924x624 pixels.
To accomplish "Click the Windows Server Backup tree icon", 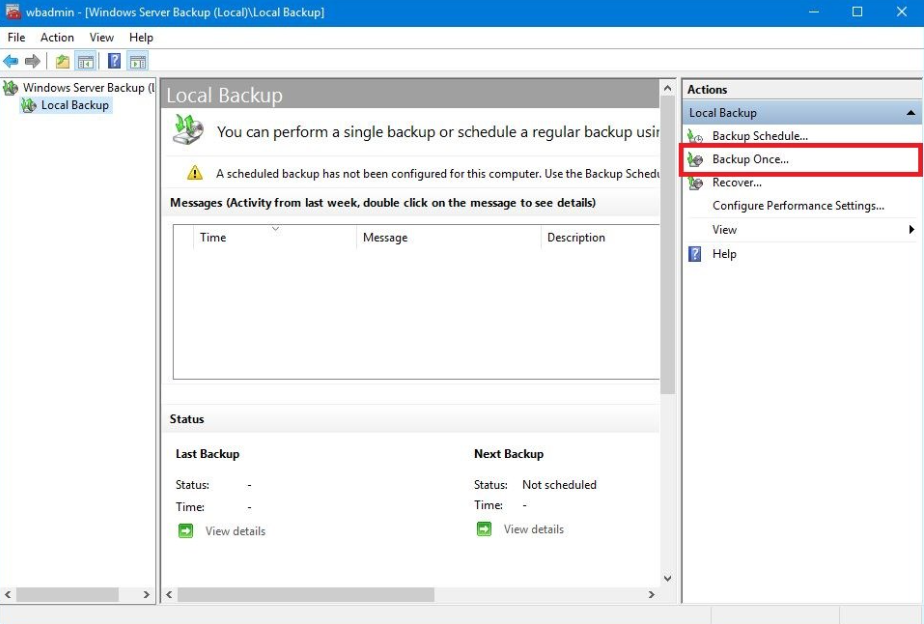I will (x=11, y=88).
